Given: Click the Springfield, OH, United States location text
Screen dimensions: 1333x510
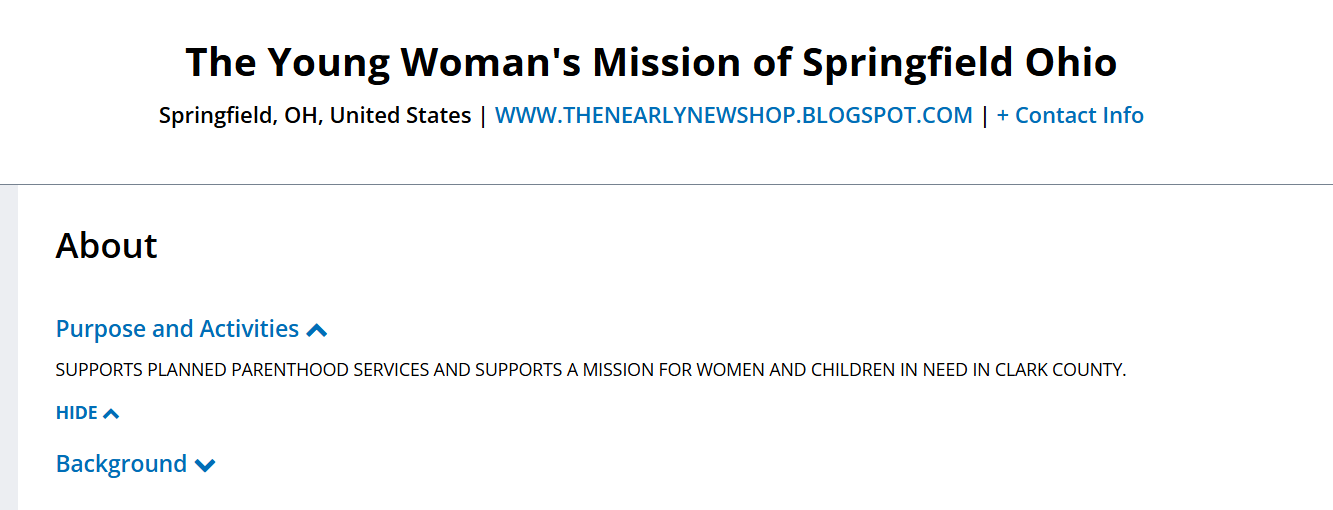Looking at the screenshot, I should tap(315, 116).
